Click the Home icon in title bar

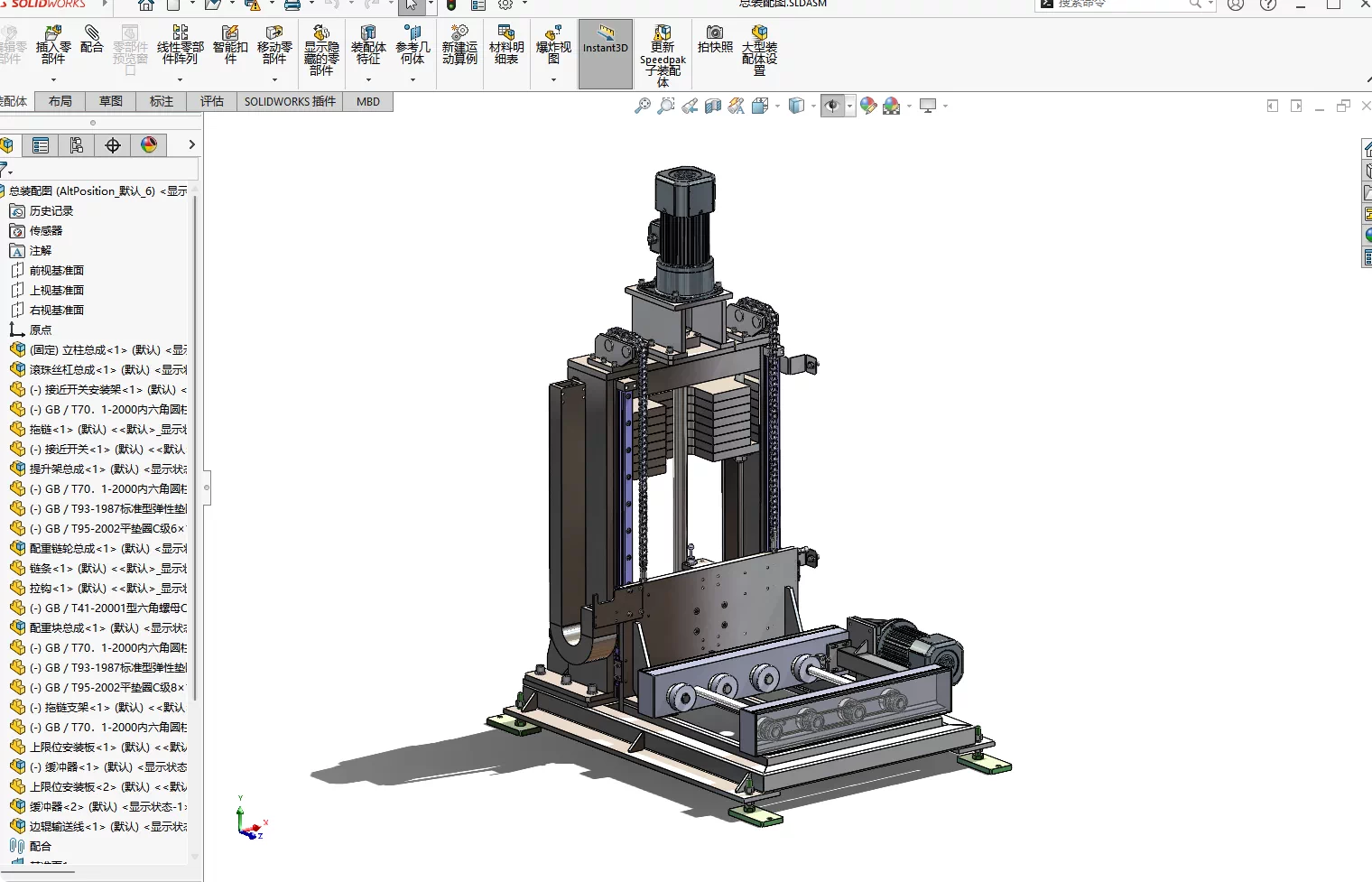(146, 5)
